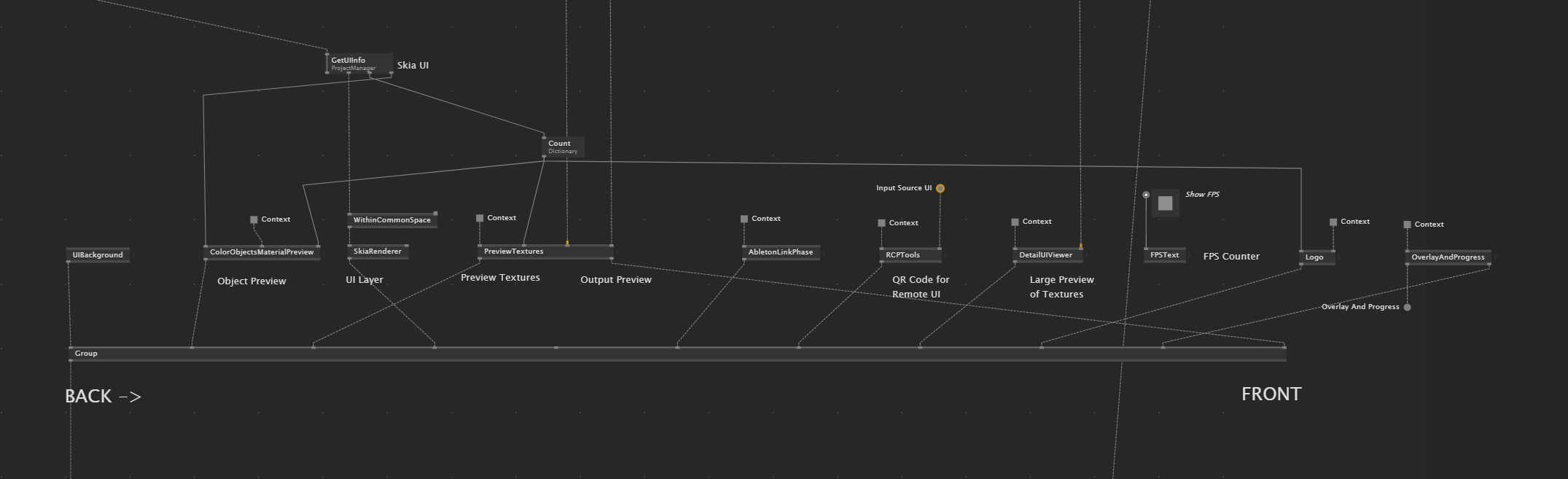Select the AbletonLinkPhase node
Viewport: 1568px width, 479px height.
coord(780,252)
